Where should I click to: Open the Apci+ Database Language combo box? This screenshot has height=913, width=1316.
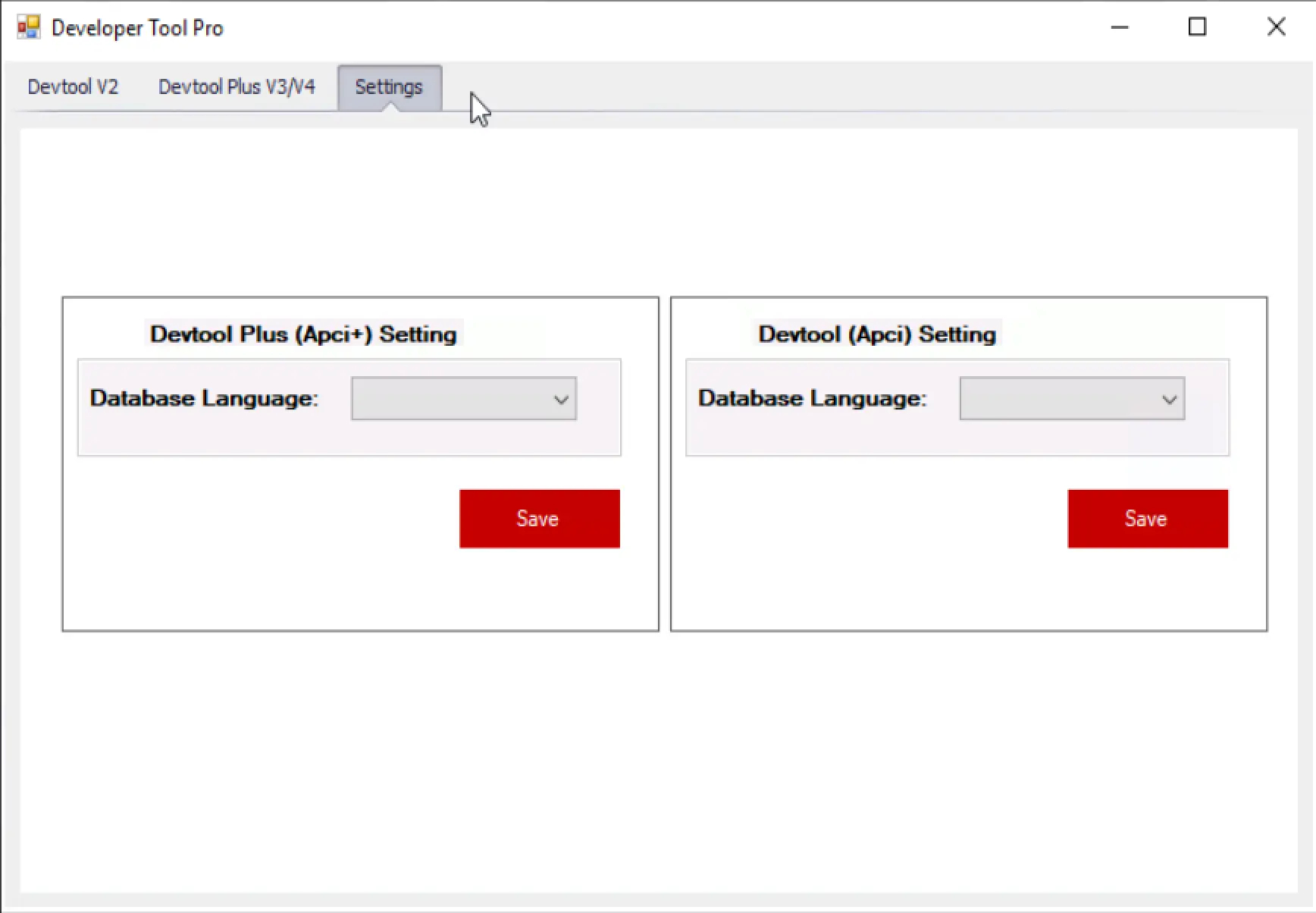coord(453,399)
